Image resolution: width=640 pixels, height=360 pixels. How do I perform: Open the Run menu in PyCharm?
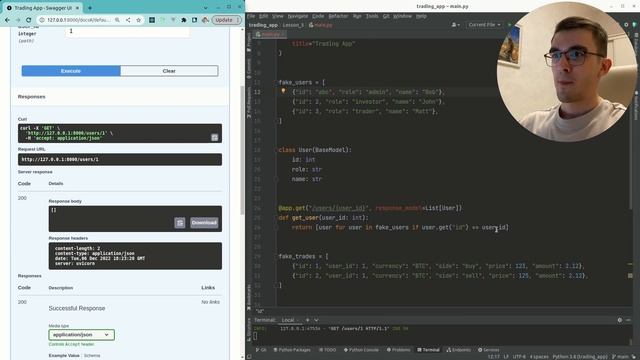357,16
